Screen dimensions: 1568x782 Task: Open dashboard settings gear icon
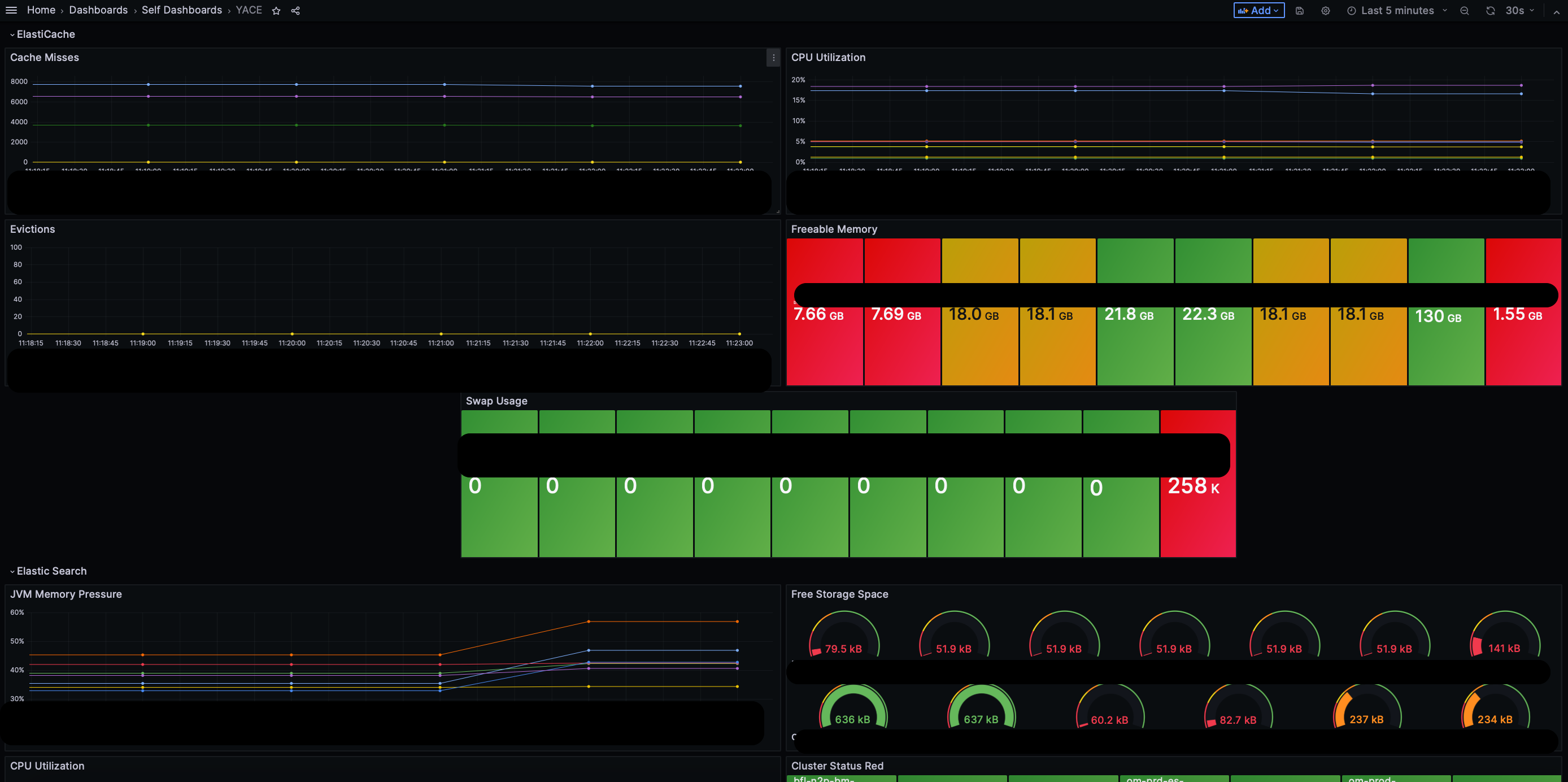(1325, 11)
